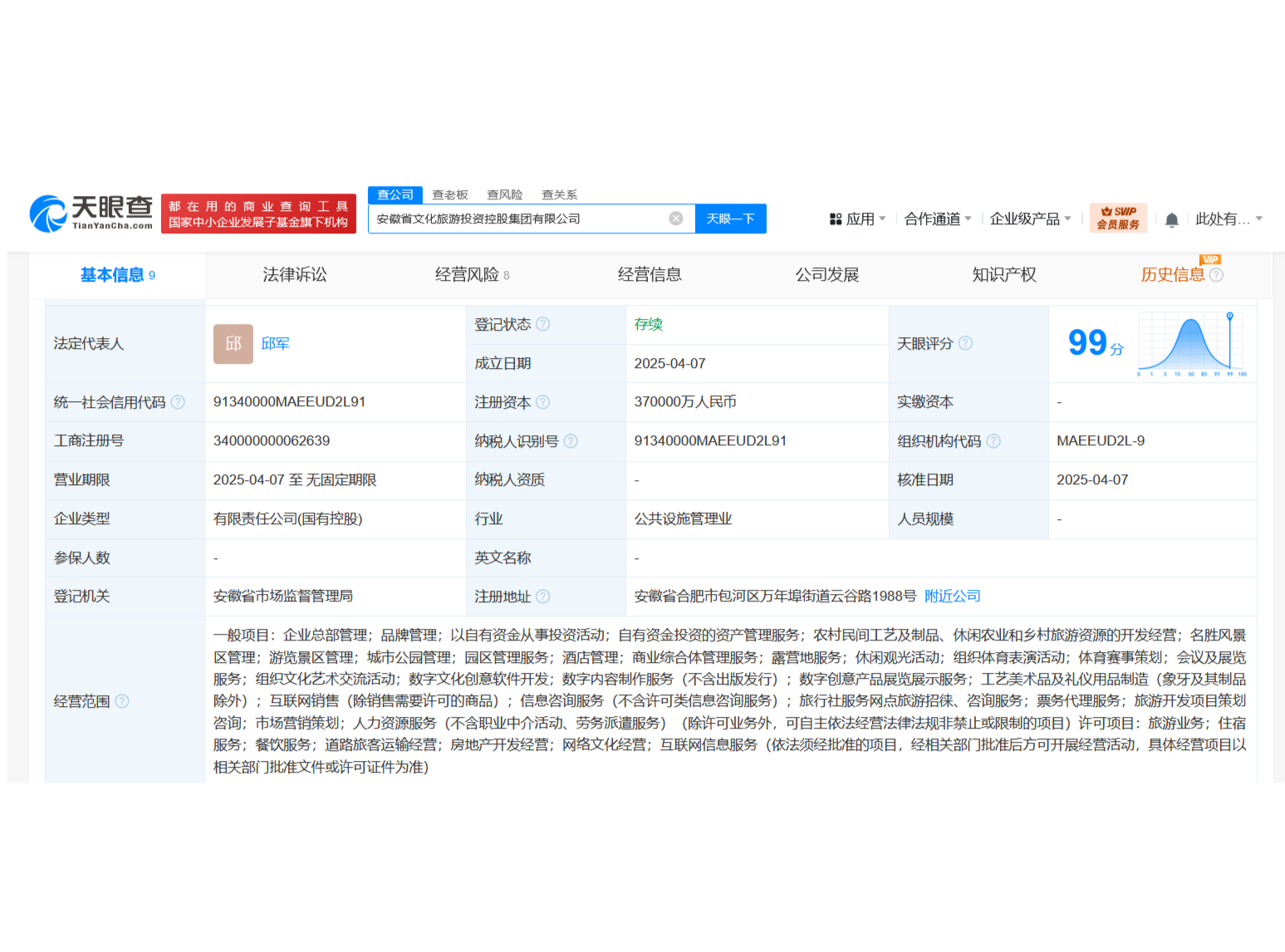Viewport: 1285px width, 952px height.
Task: Select registration number 340000000062639
Action: (x=272, y=441)
